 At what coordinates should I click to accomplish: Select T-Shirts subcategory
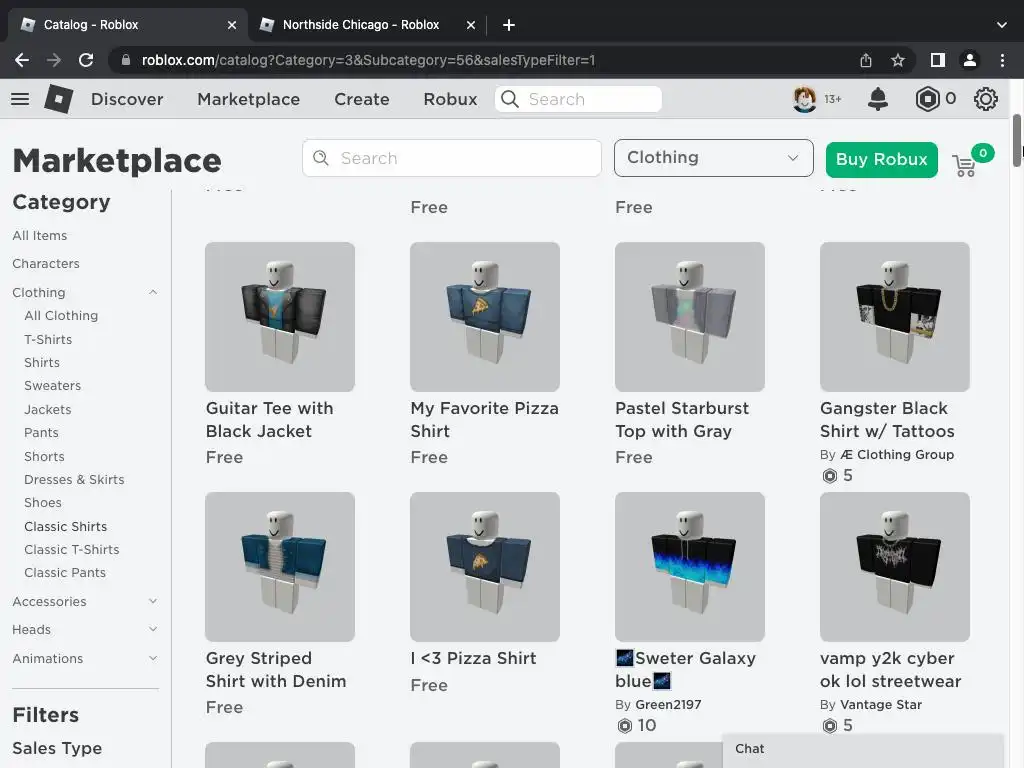click(48, 340)
